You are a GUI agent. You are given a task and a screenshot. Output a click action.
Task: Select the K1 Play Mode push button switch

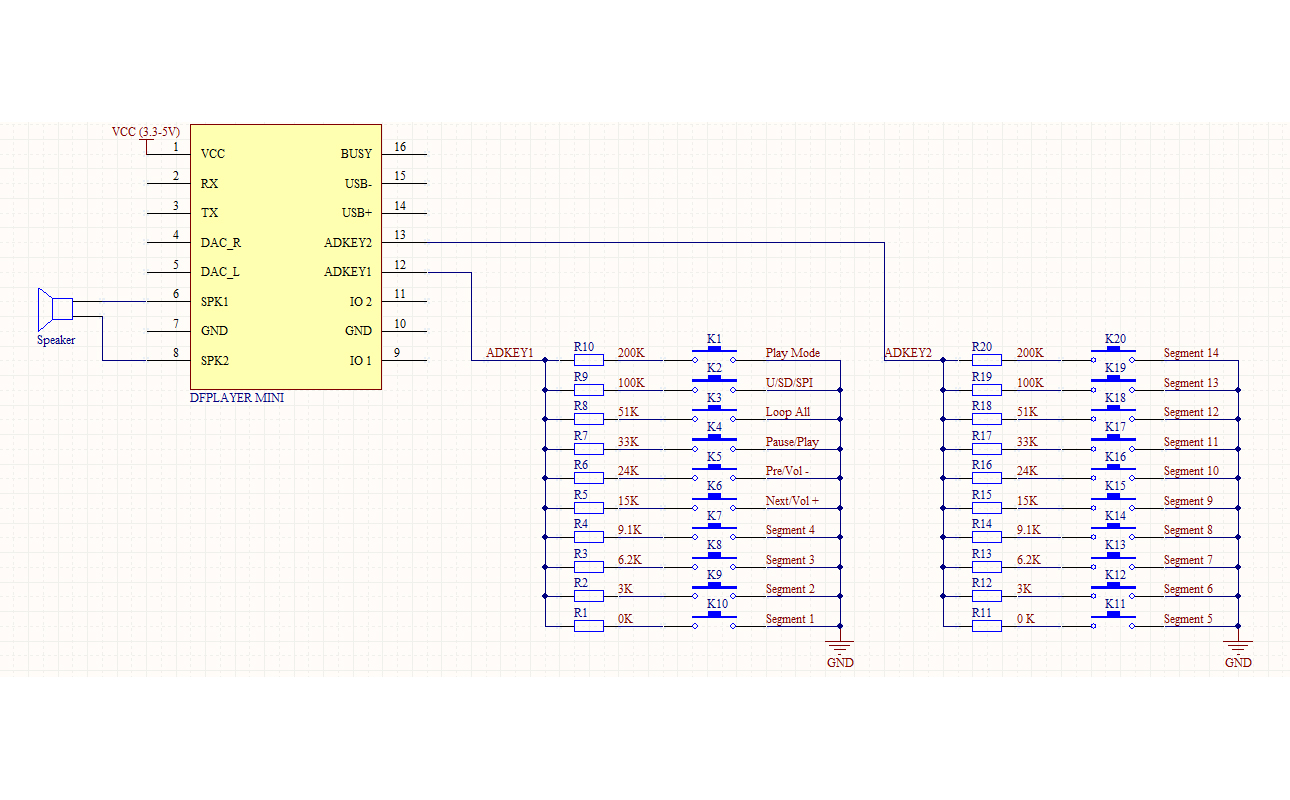714,355
